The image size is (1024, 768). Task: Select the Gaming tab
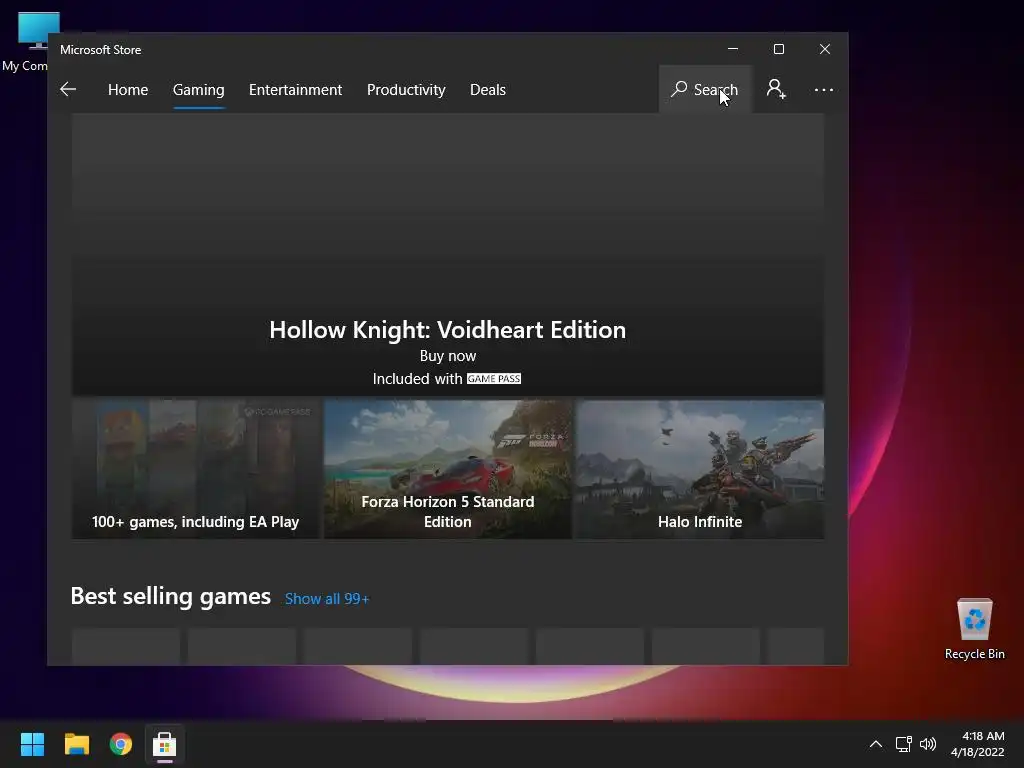coord(199,89)
